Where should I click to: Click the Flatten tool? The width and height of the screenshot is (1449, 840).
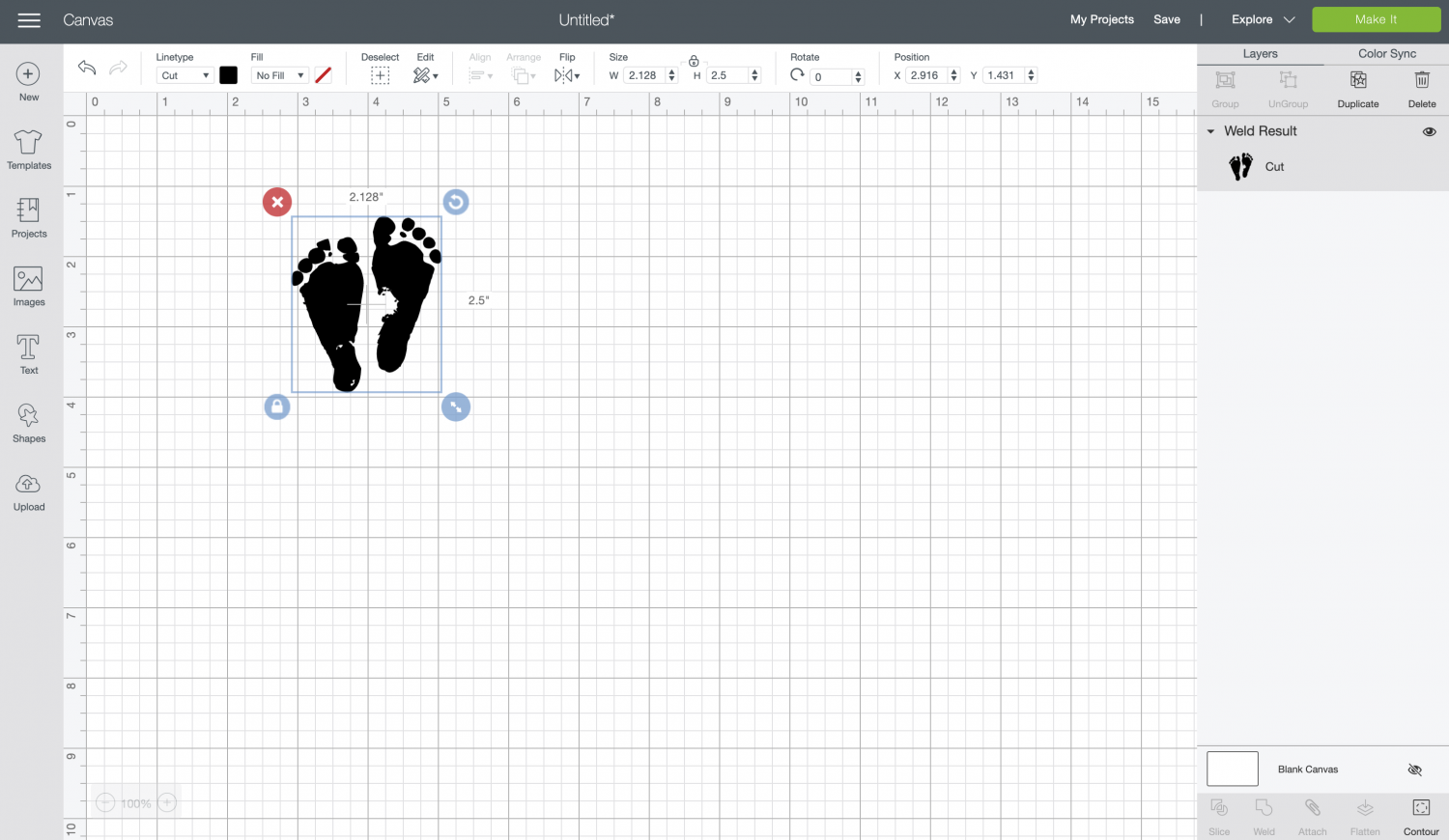click(1365, 816)
